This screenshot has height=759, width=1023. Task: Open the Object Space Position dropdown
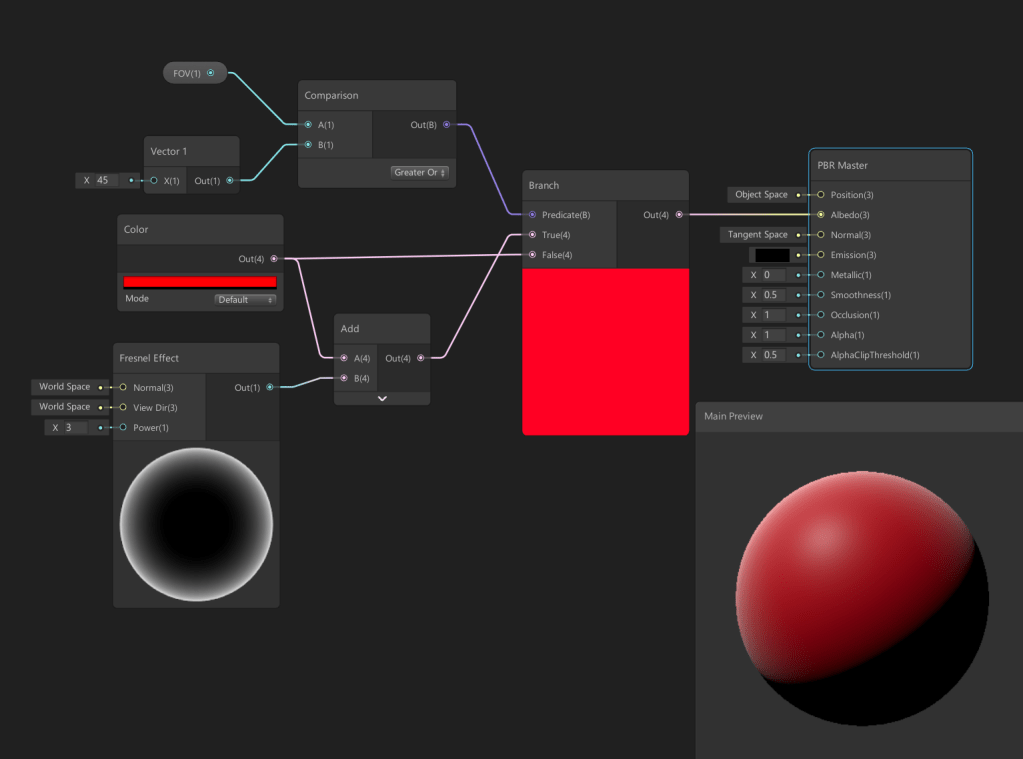(x=762, y=195)
